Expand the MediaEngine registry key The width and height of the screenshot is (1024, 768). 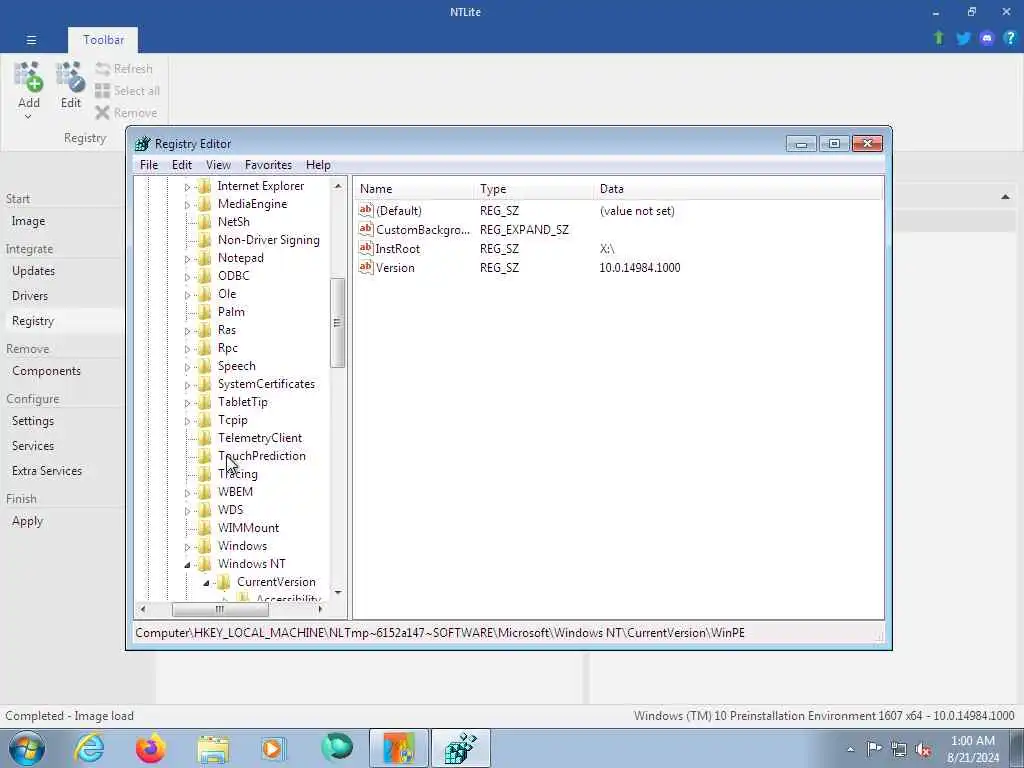click(187, 205)
